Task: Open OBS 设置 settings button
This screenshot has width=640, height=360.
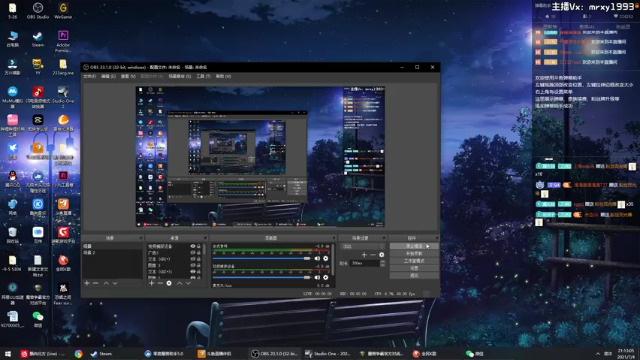Action: point(414,268)
